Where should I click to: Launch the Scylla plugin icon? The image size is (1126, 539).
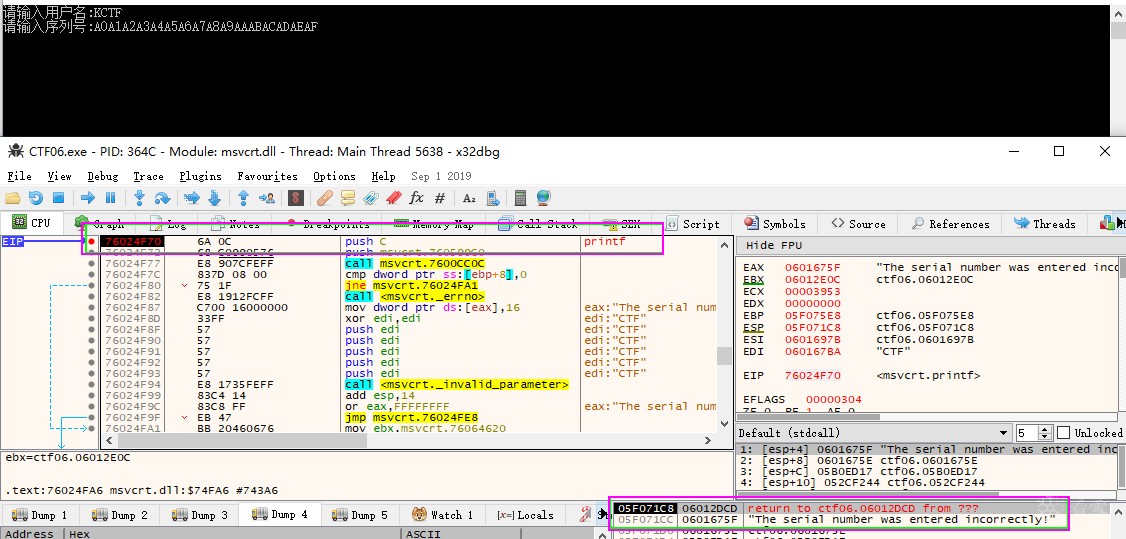tap(295, 198)
